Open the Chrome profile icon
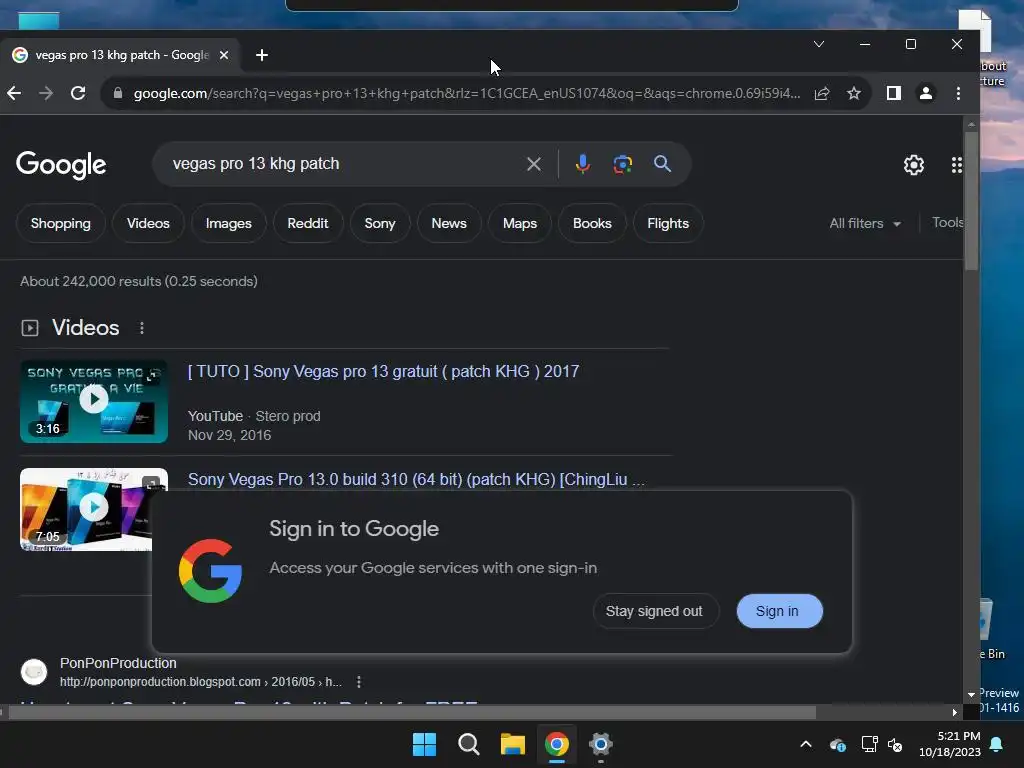1024x768 pixels. tap(925, 93)
